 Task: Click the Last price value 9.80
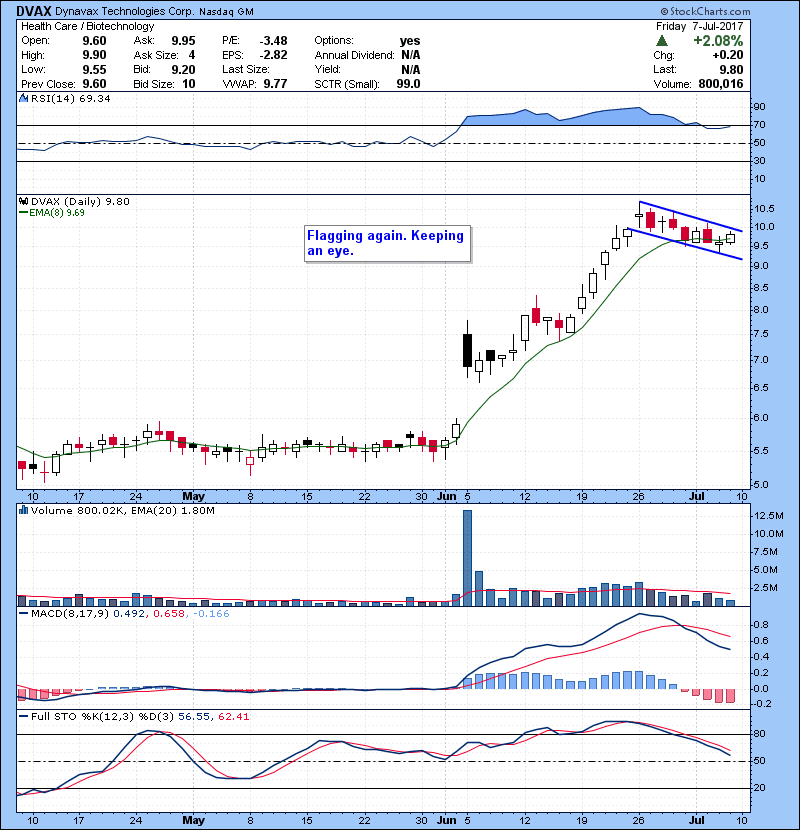pos(731,69)
